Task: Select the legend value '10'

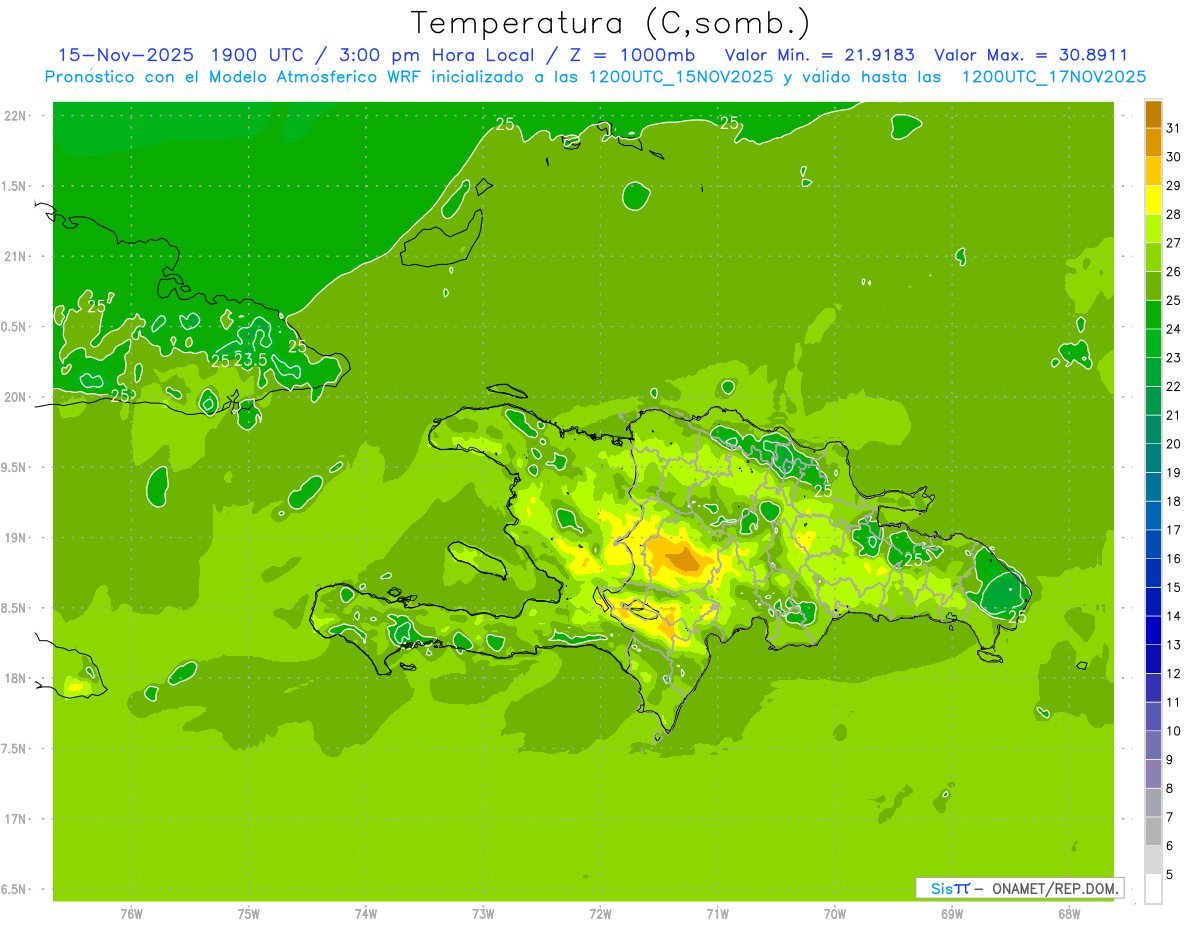Action: point(1174,731)
